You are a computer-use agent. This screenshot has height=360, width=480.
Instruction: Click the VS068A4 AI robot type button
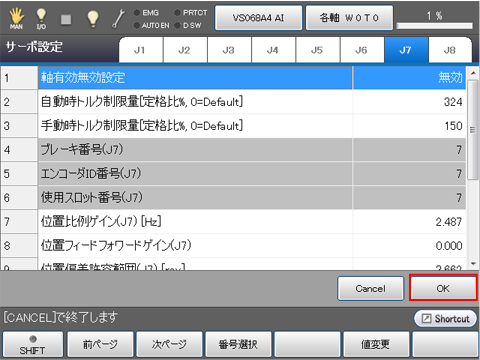[258, 18]
